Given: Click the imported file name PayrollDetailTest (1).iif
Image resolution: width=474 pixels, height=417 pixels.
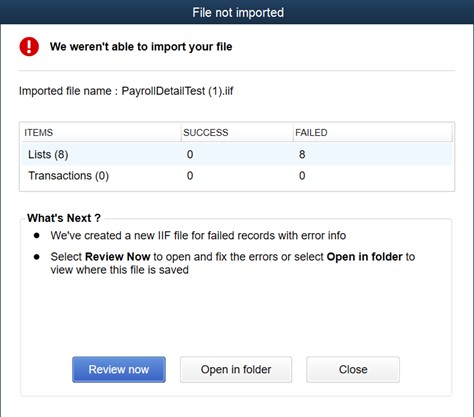Looking at the screenshot, I should click(177, 91).
